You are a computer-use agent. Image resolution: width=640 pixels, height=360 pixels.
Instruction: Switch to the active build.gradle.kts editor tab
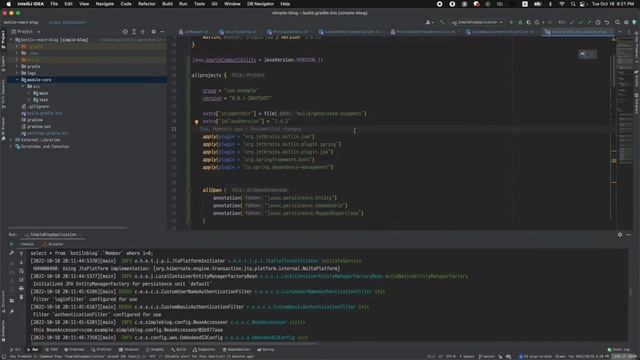[578, 32]
